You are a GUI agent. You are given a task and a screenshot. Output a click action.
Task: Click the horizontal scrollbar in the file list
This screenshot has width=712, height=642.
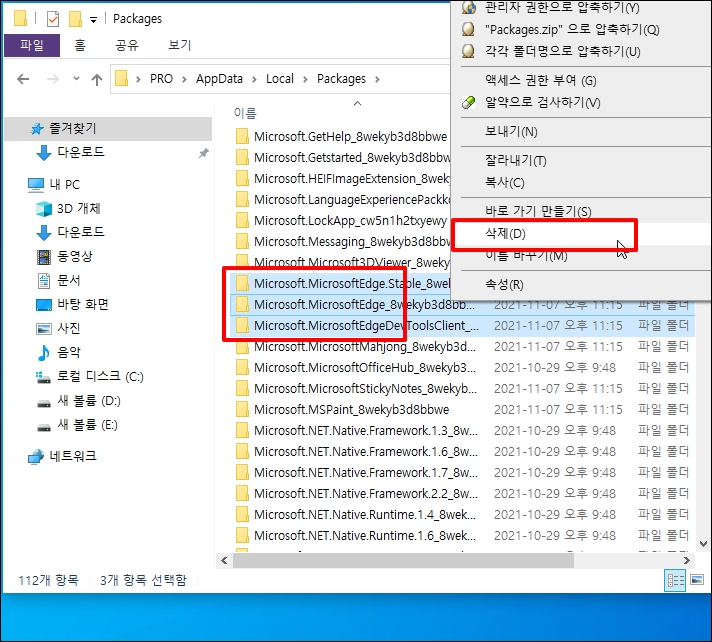(x=403, y=561)
